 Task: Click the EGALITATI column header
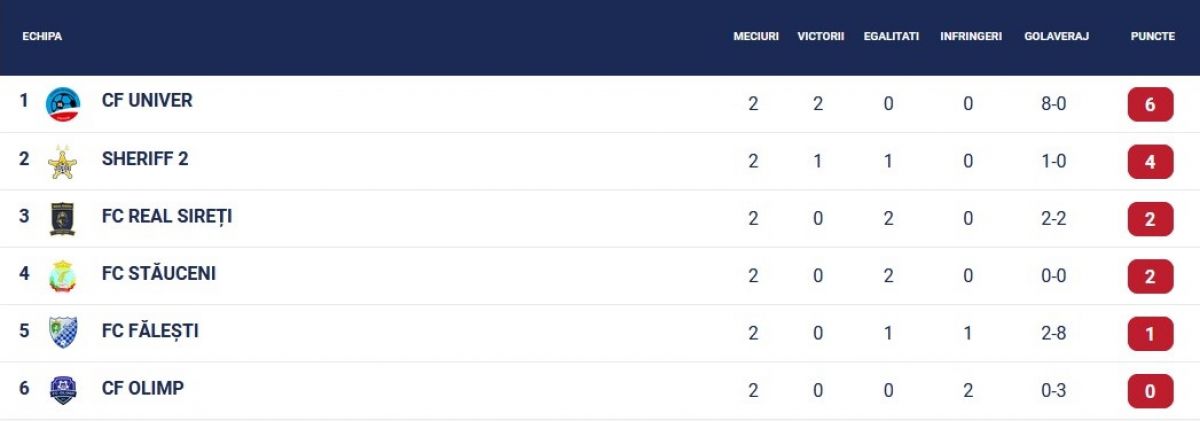[891, 36]
